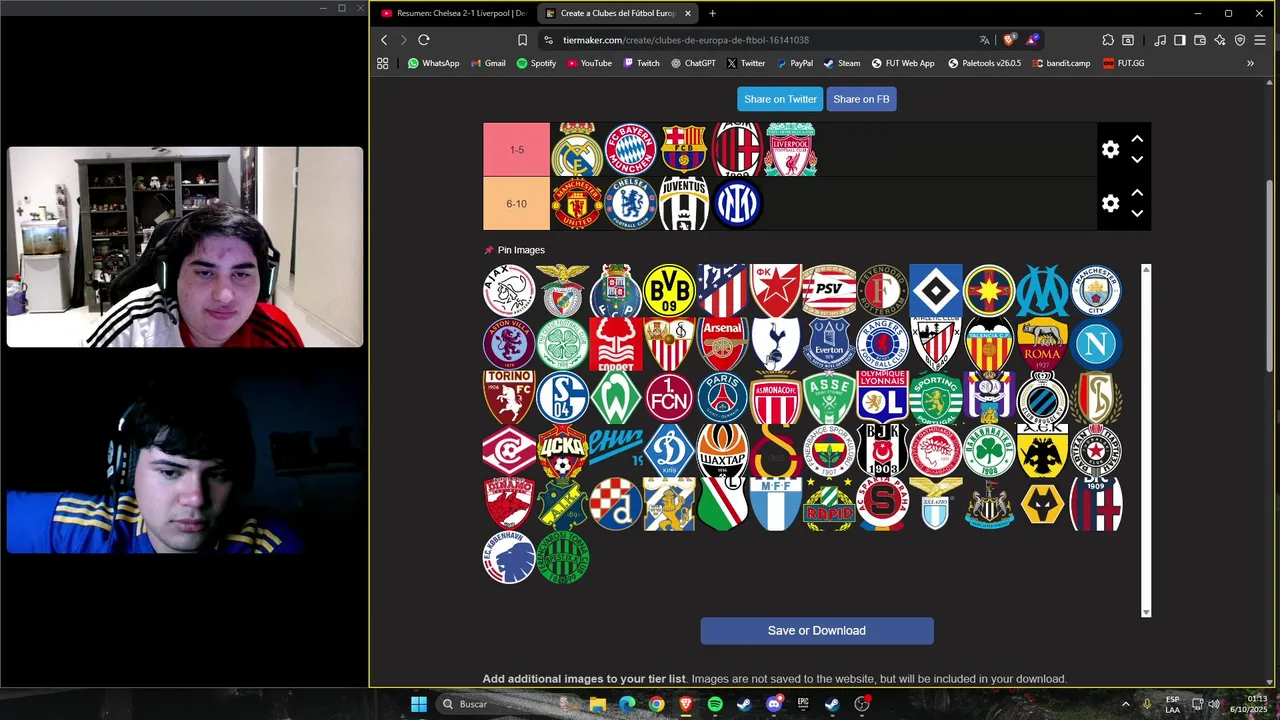The width and height of the screenshot is (1280, 720).
Task: Open the FUT Web App bookmark
Action: (902, 63)
